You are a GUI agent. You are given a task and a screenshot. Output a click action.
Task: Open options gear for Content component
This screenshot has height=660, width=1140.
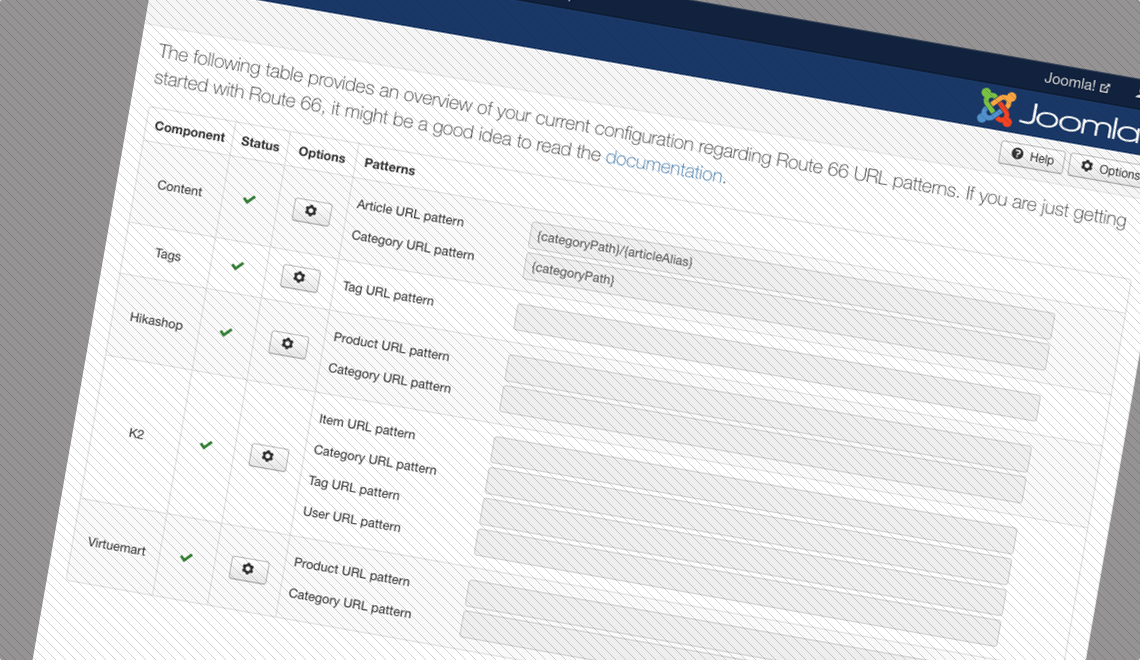pos(311,212)
